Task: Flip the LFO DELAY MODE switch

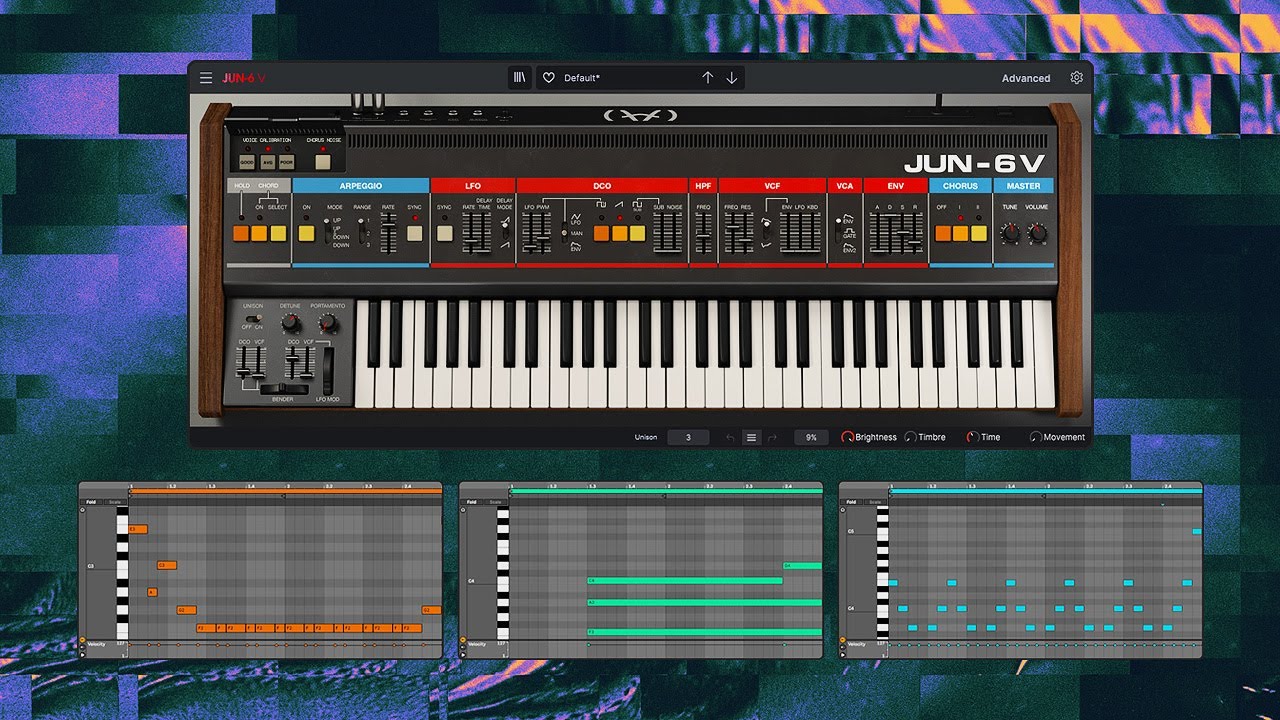Action: (504, 232)
